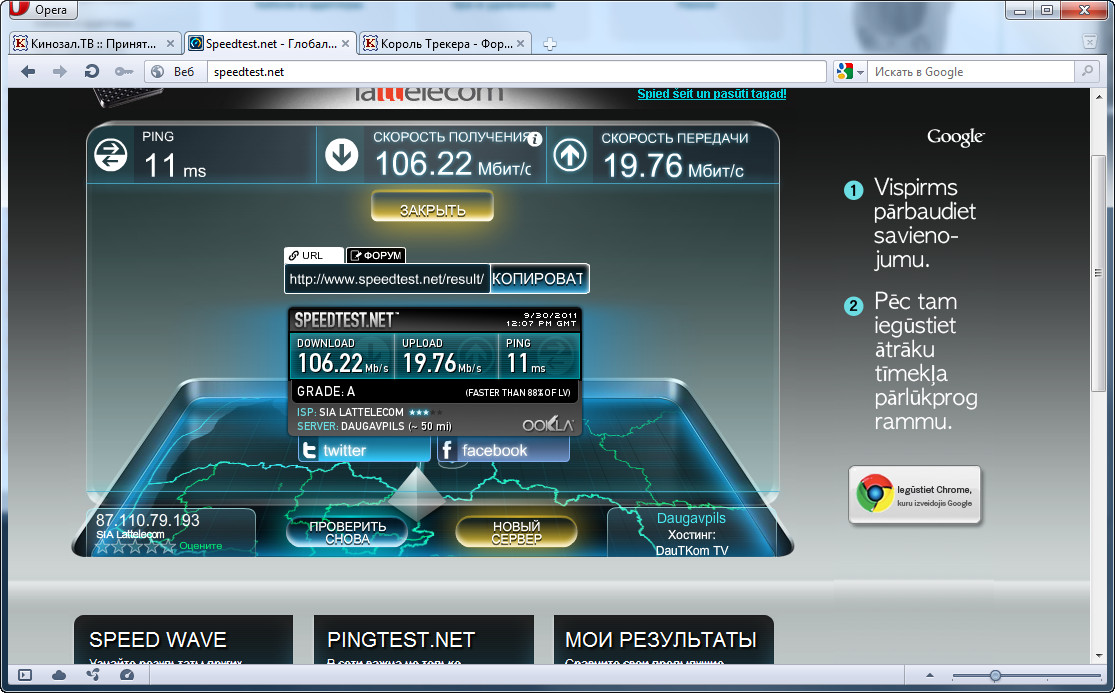1115x693 pixels.
Task: Click the Daugavpils server name
Action: 691,518
